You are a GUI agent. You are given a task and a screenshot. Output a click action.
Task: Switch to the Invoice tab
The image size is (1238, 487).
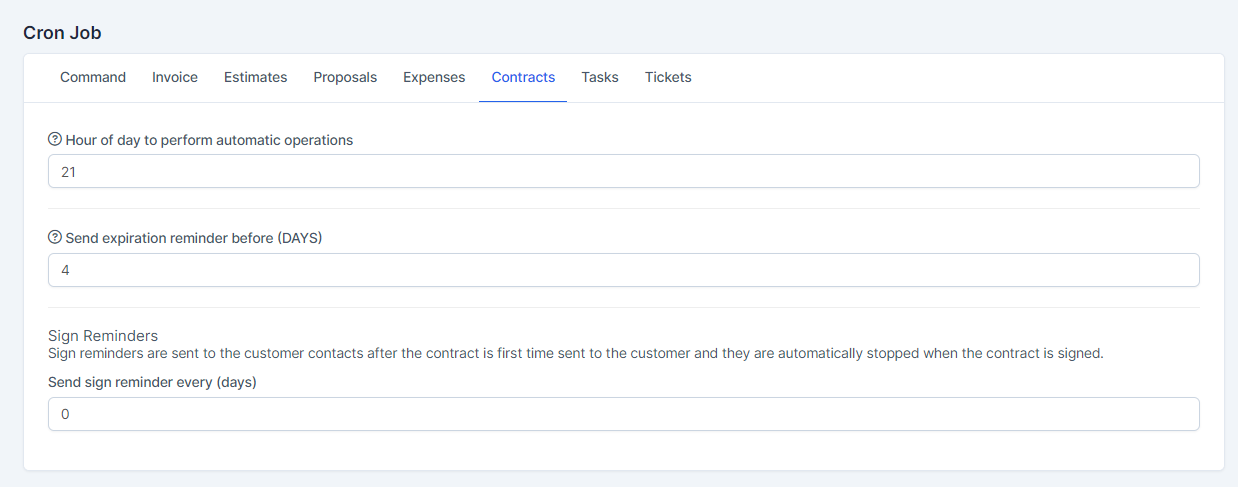[x=175, y=77]
